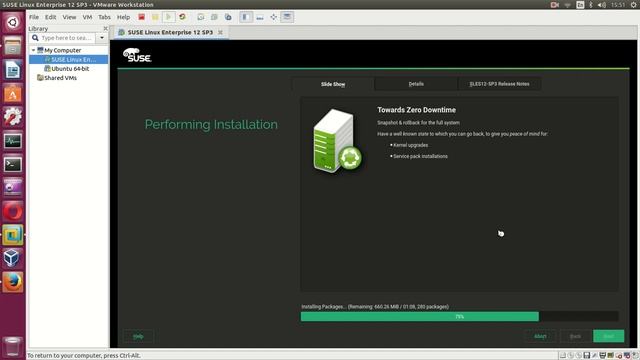Open the keyboard layout indicator
This screenshot has width=640, height=360.
click(580, 5)
